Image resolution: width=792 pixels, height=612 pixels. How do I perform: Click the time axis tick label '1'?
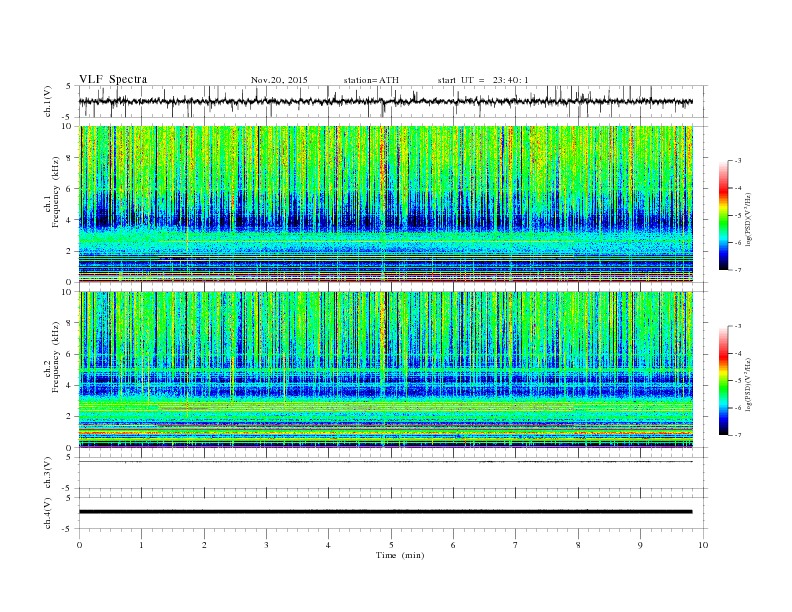click(x=141, y=545)
